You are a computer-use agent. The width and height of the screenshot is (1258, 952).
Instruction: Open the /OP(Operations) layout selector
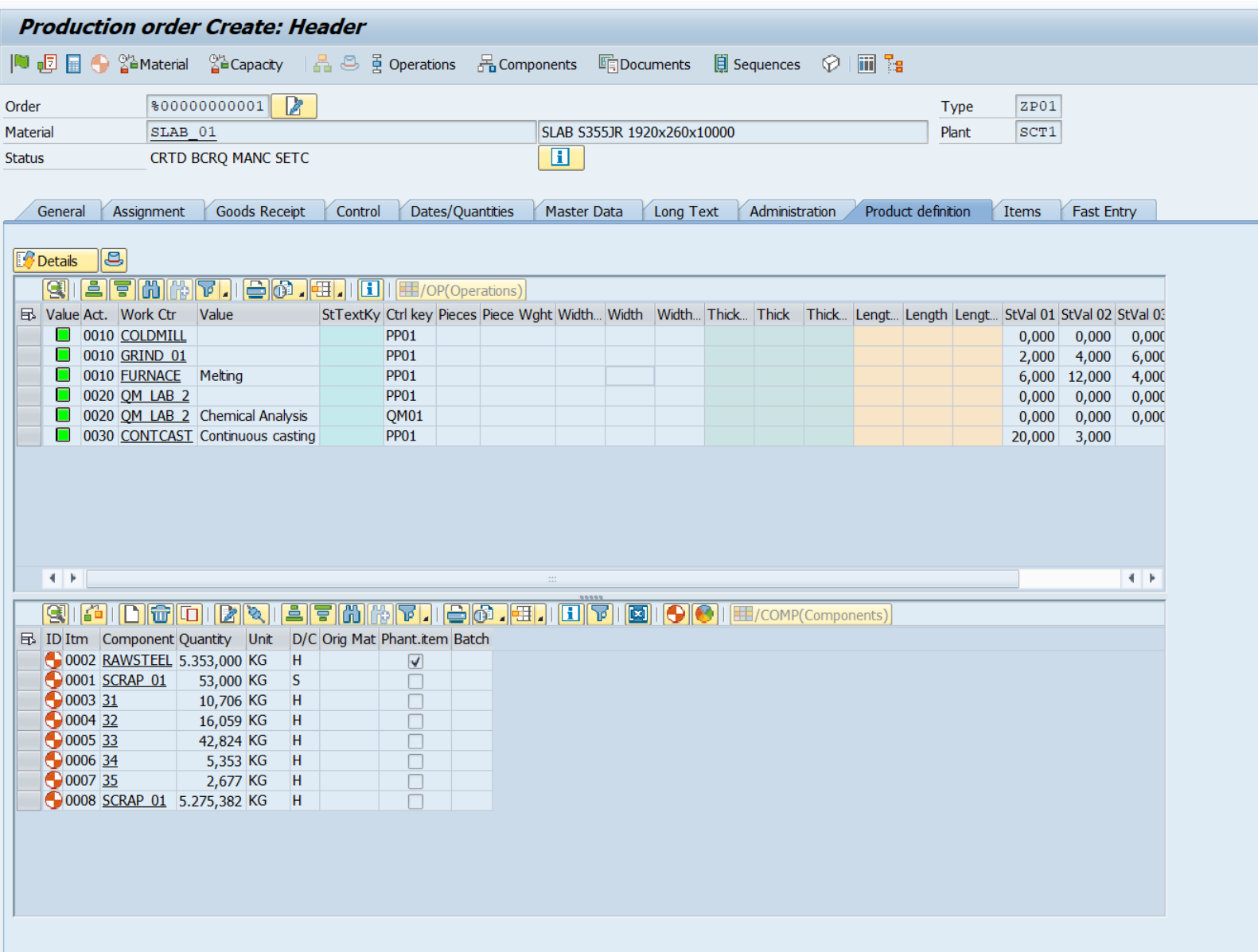pyautogui.click(x=462, y=290)
